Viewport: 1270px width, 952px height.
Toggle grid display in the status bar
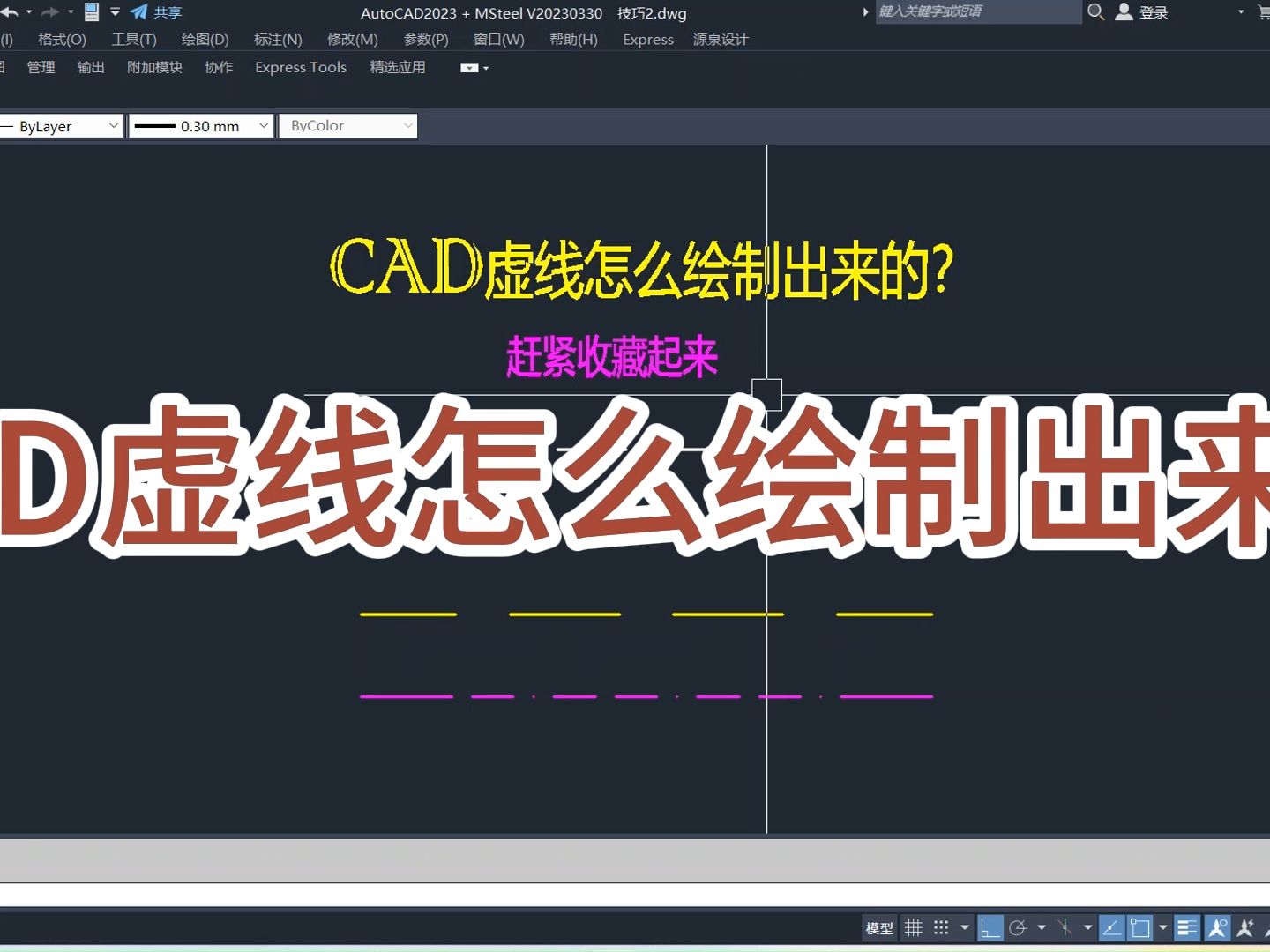914,927
